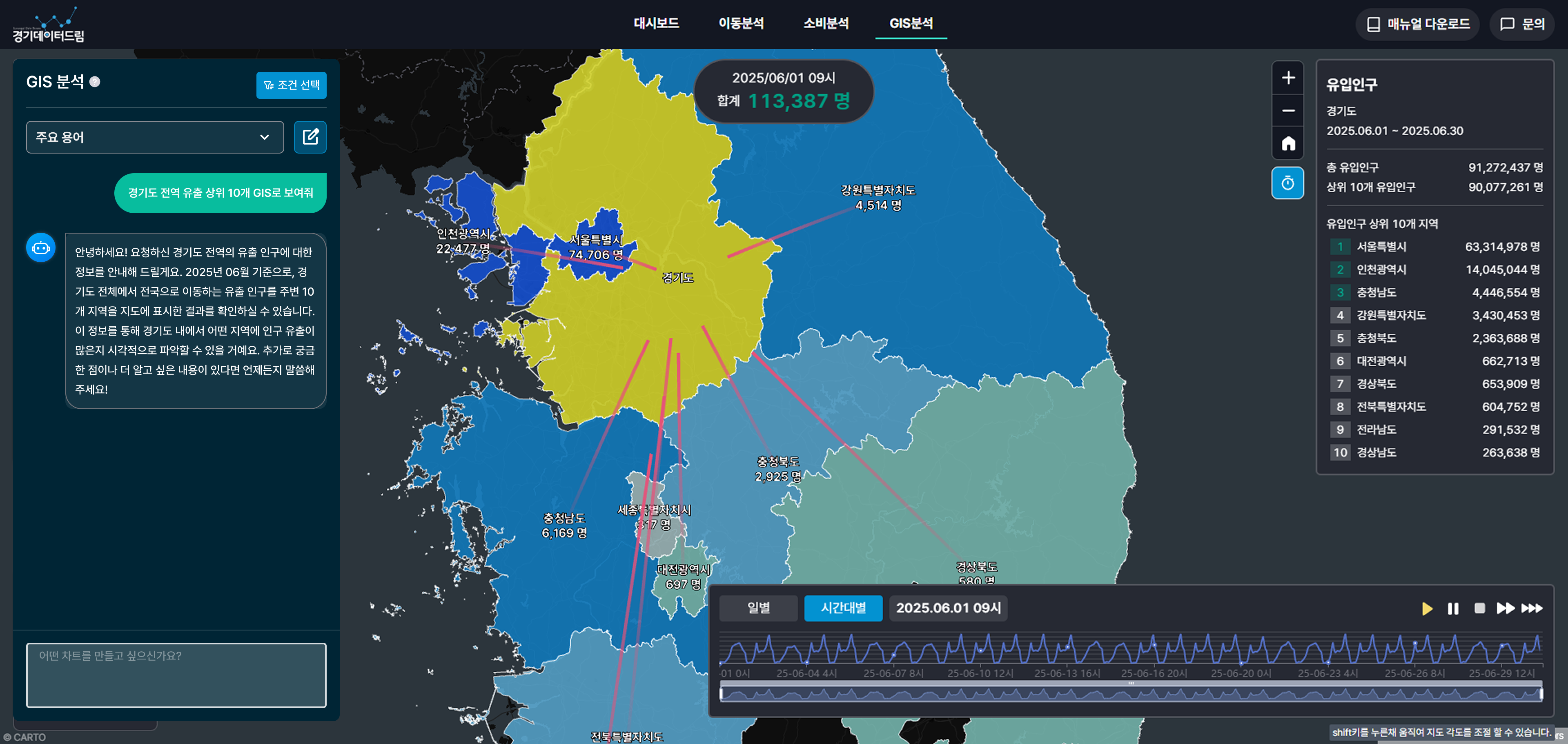The image size is (1568, 744).
Task: Click total 113,387 명 summary badge
Action: click(x=784, y=91)
